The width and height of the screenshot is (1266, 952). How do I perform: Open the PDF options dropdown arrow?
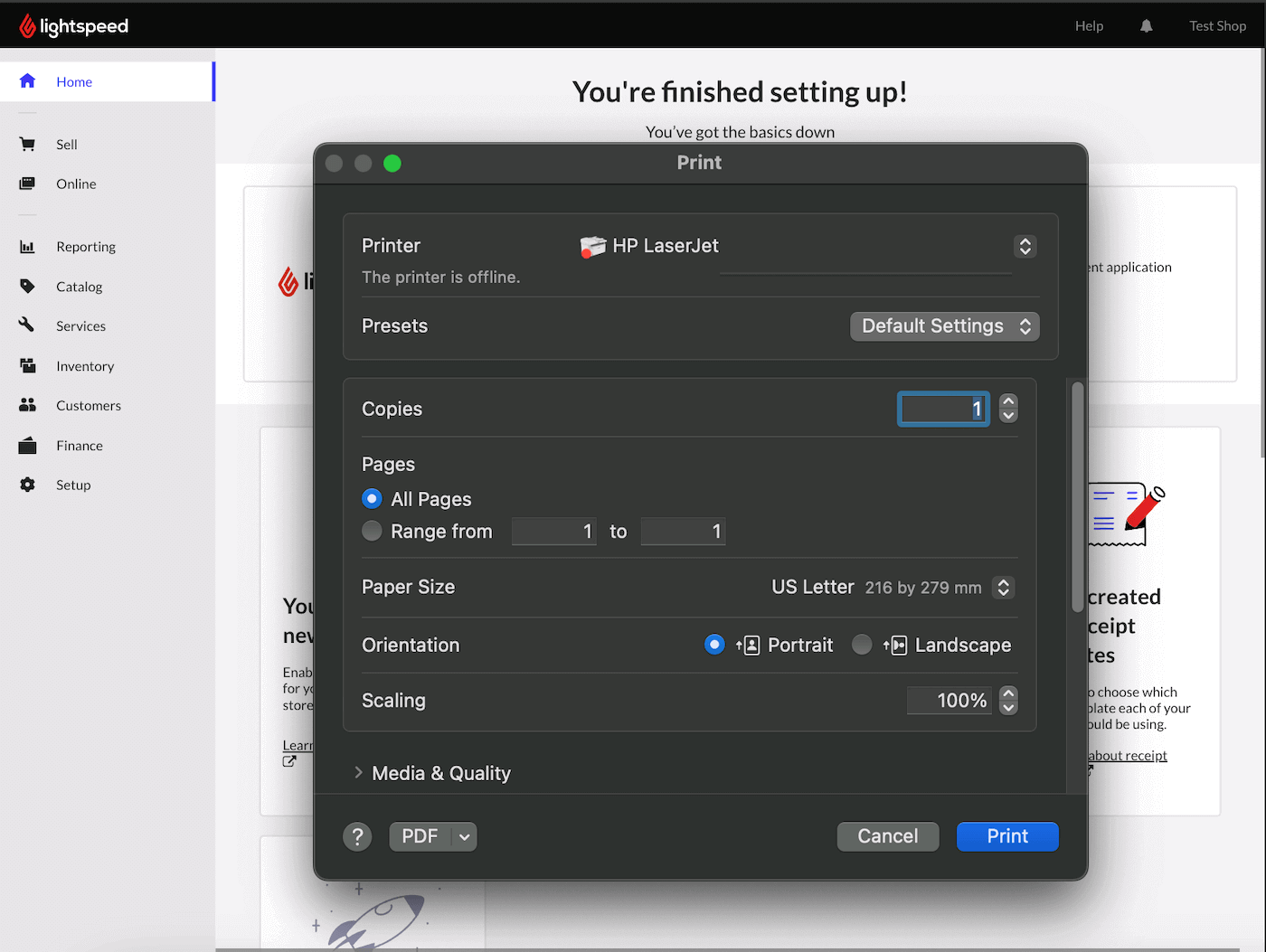tap(464, 837)
